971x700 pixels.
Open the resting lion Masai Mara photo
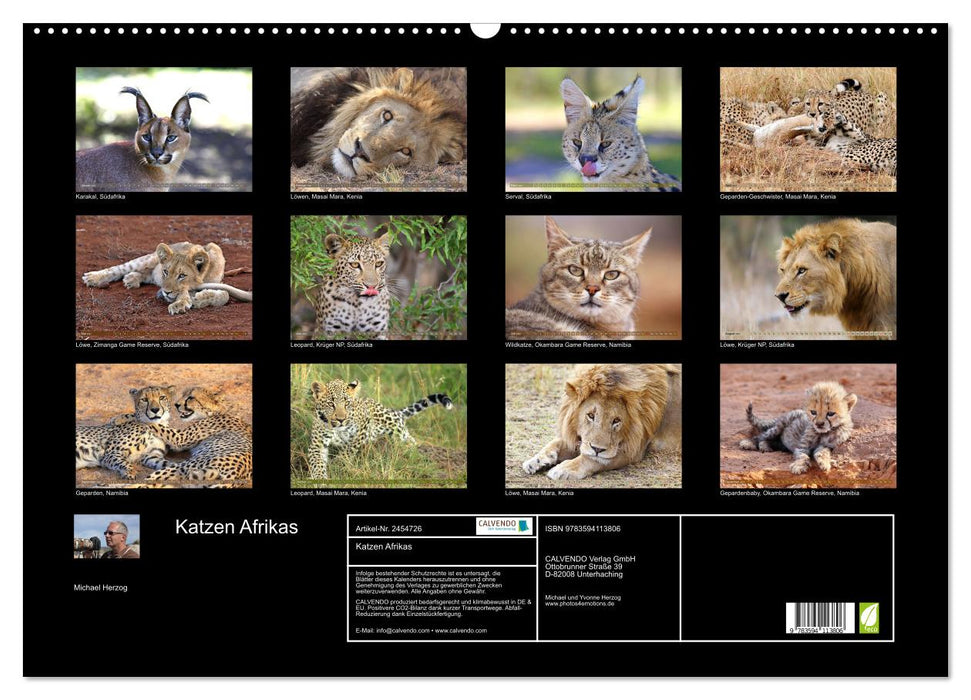pos(378,129)
